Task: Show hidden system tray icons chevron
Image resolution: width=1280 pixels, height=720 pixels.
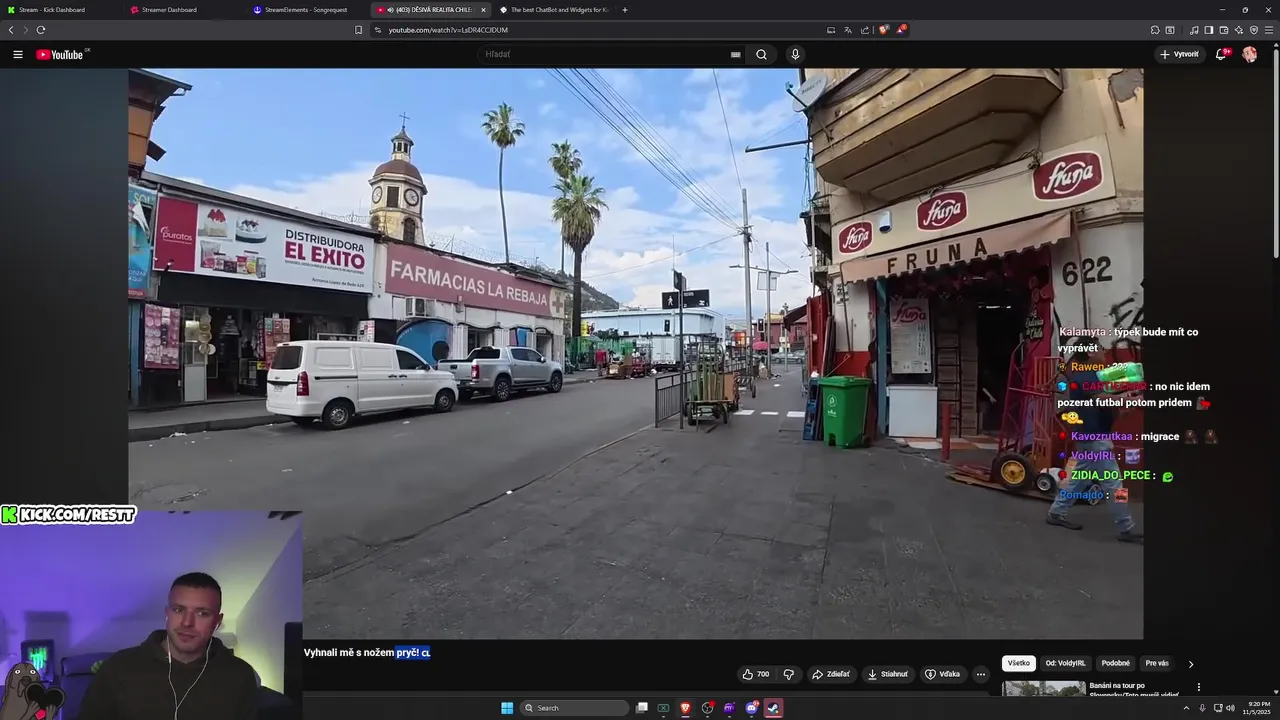Action: coord(1187,708)
